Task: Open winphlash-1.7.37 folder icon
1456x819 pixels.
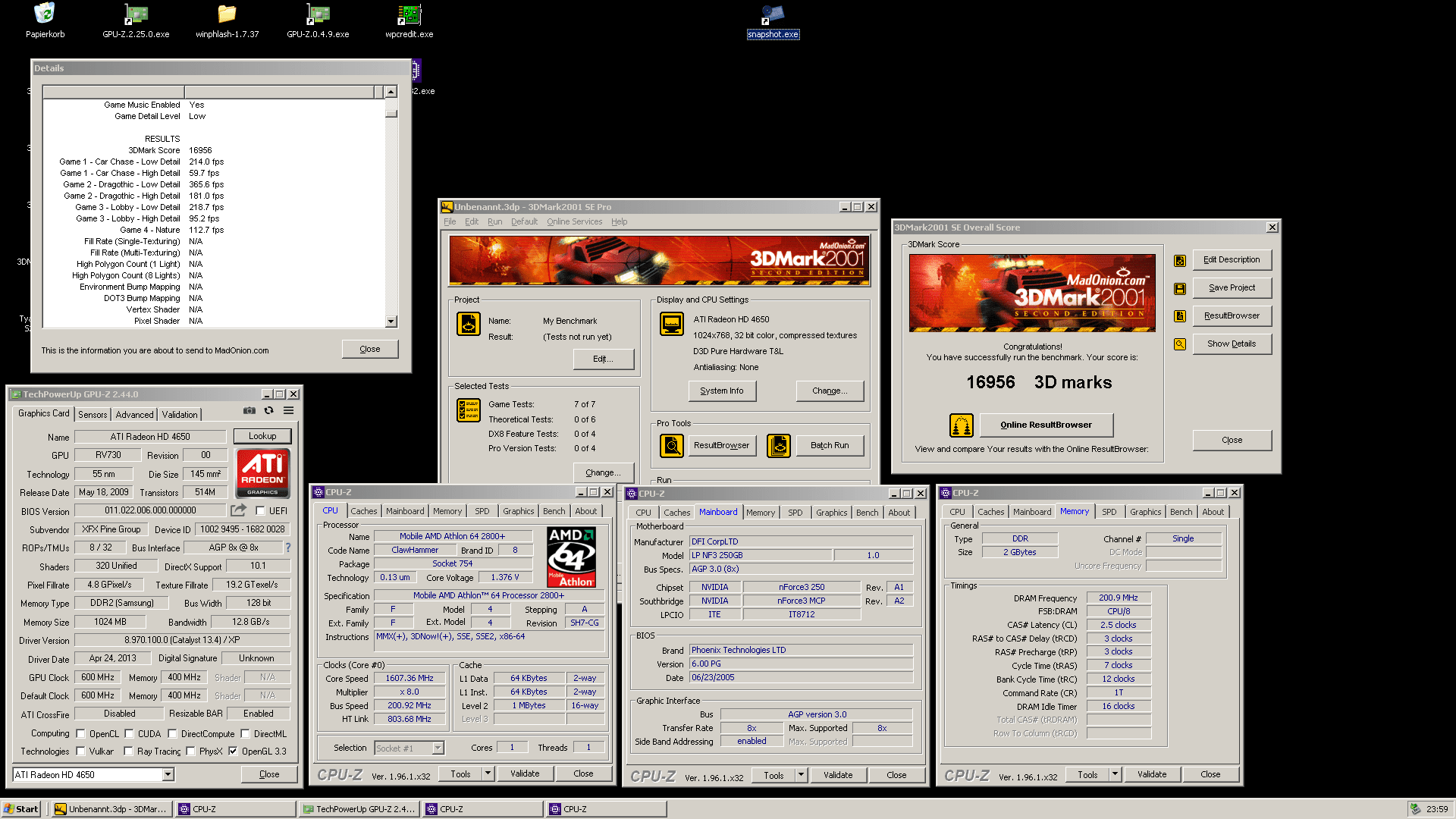Action: tap(227, 14)
